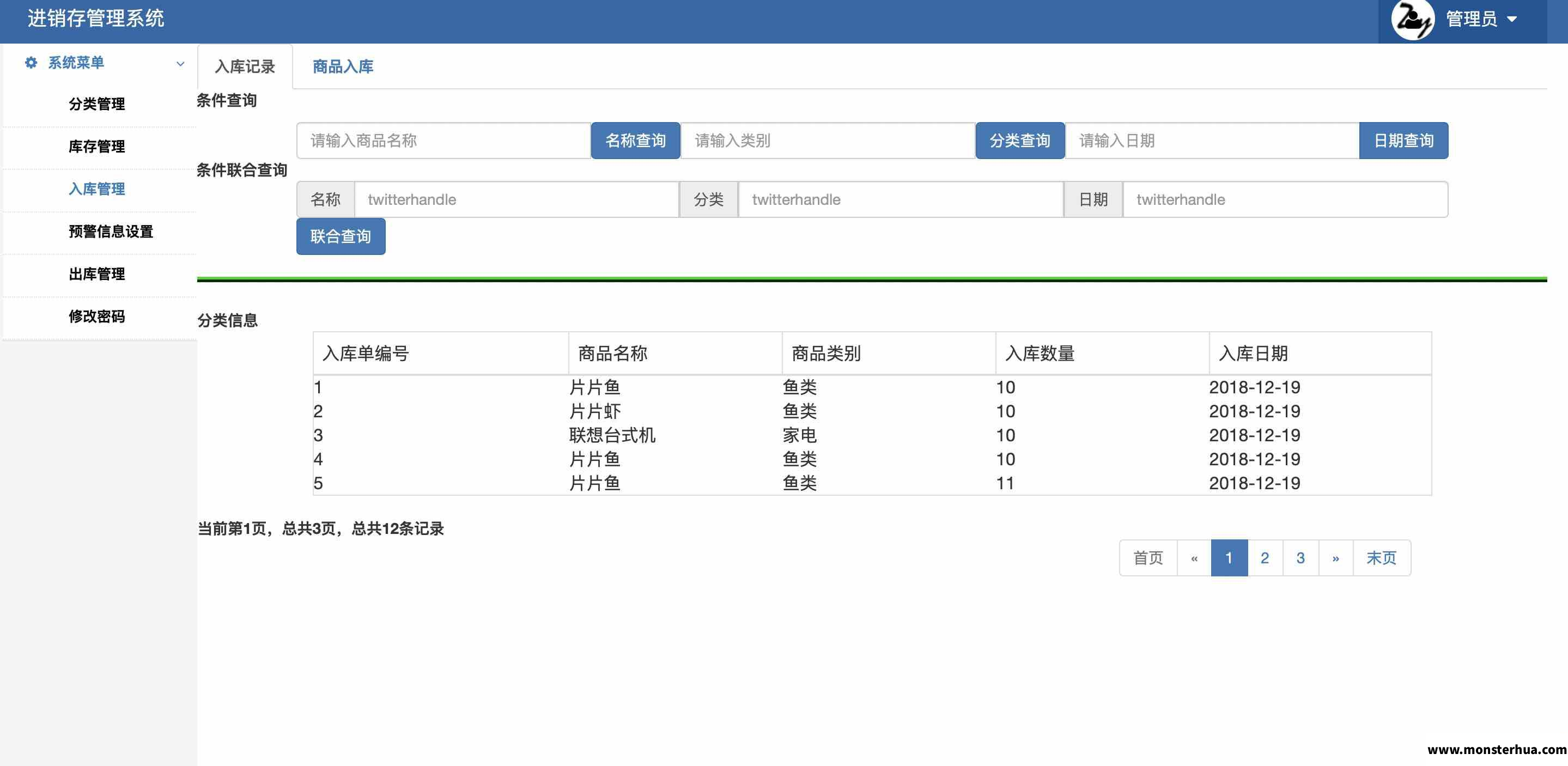Select page 1 in pagination

[1229, 558]
